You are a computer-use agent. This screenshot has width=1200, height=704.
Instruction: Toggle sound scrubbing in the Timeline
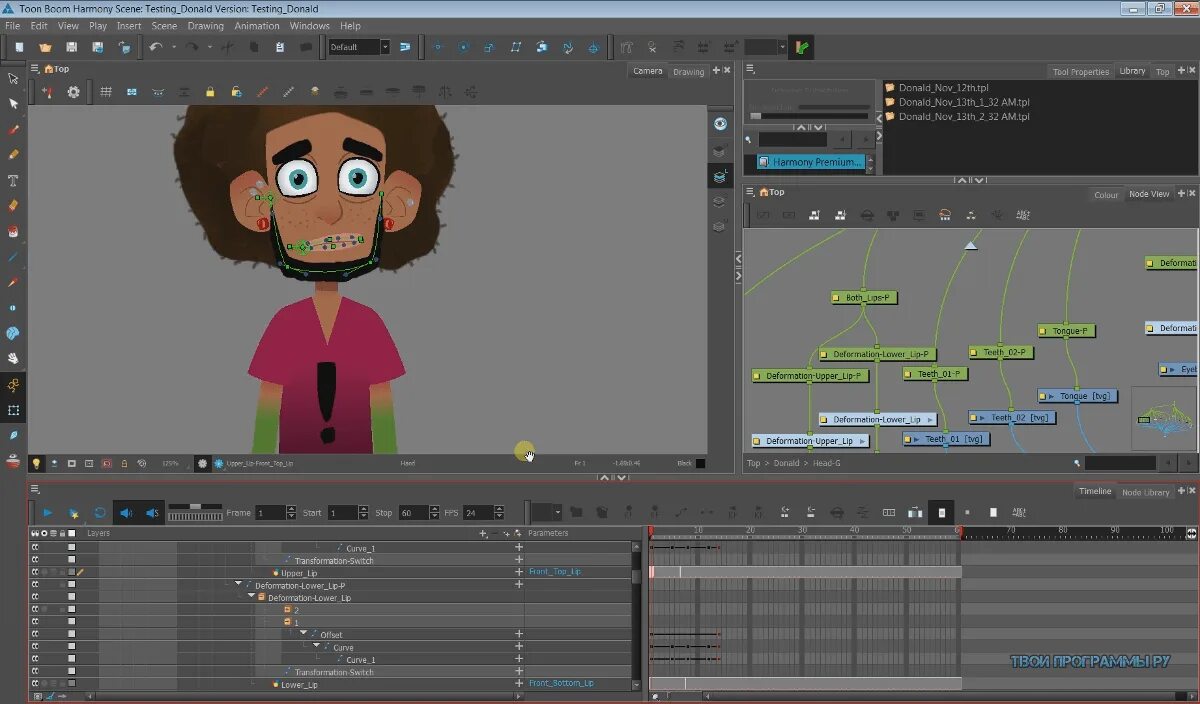pyautogui.click(x=151, y=512)
